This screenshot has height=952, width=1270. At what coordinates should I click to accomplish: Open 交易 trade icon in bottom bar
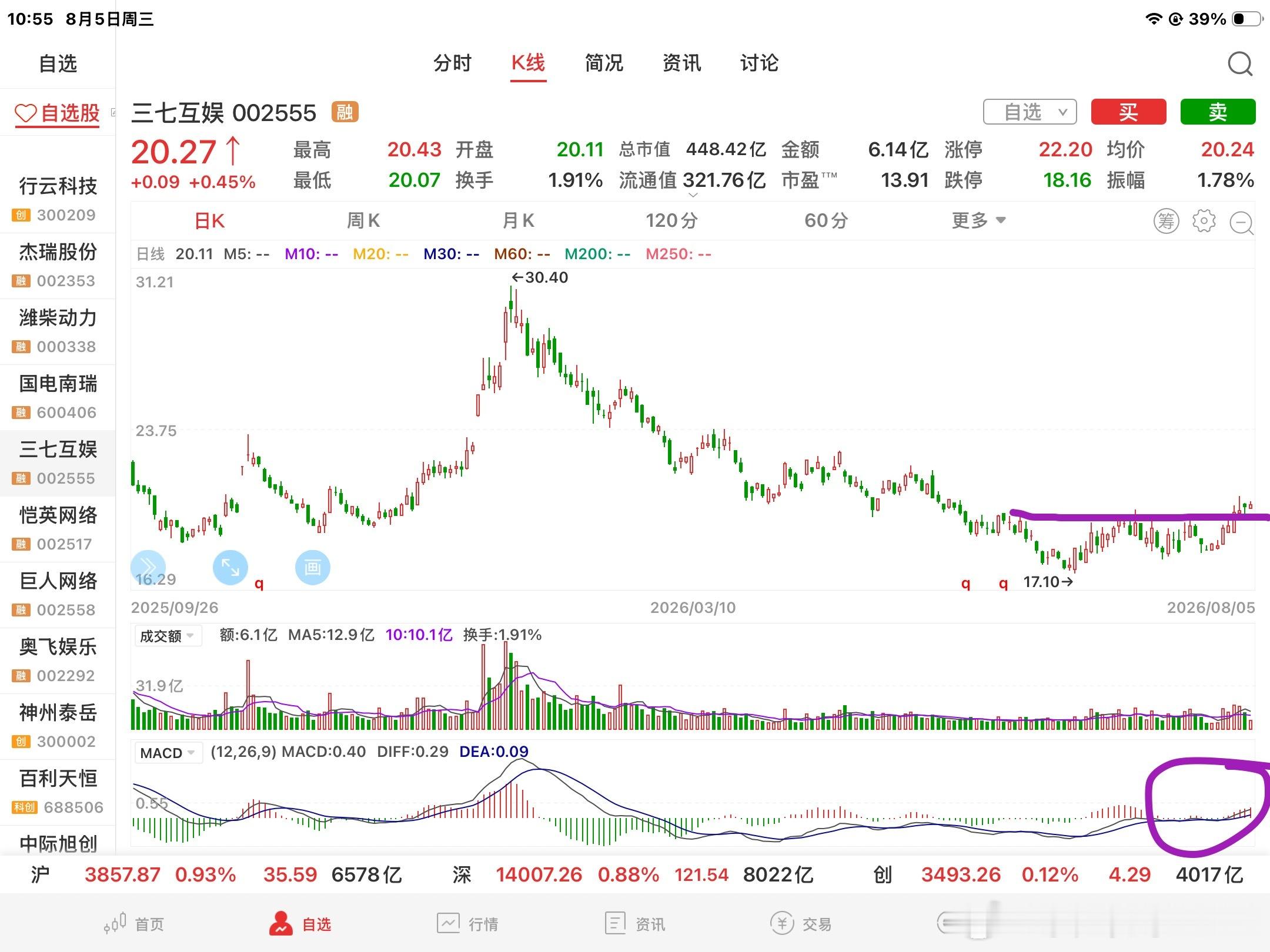(x=800, y=924)
